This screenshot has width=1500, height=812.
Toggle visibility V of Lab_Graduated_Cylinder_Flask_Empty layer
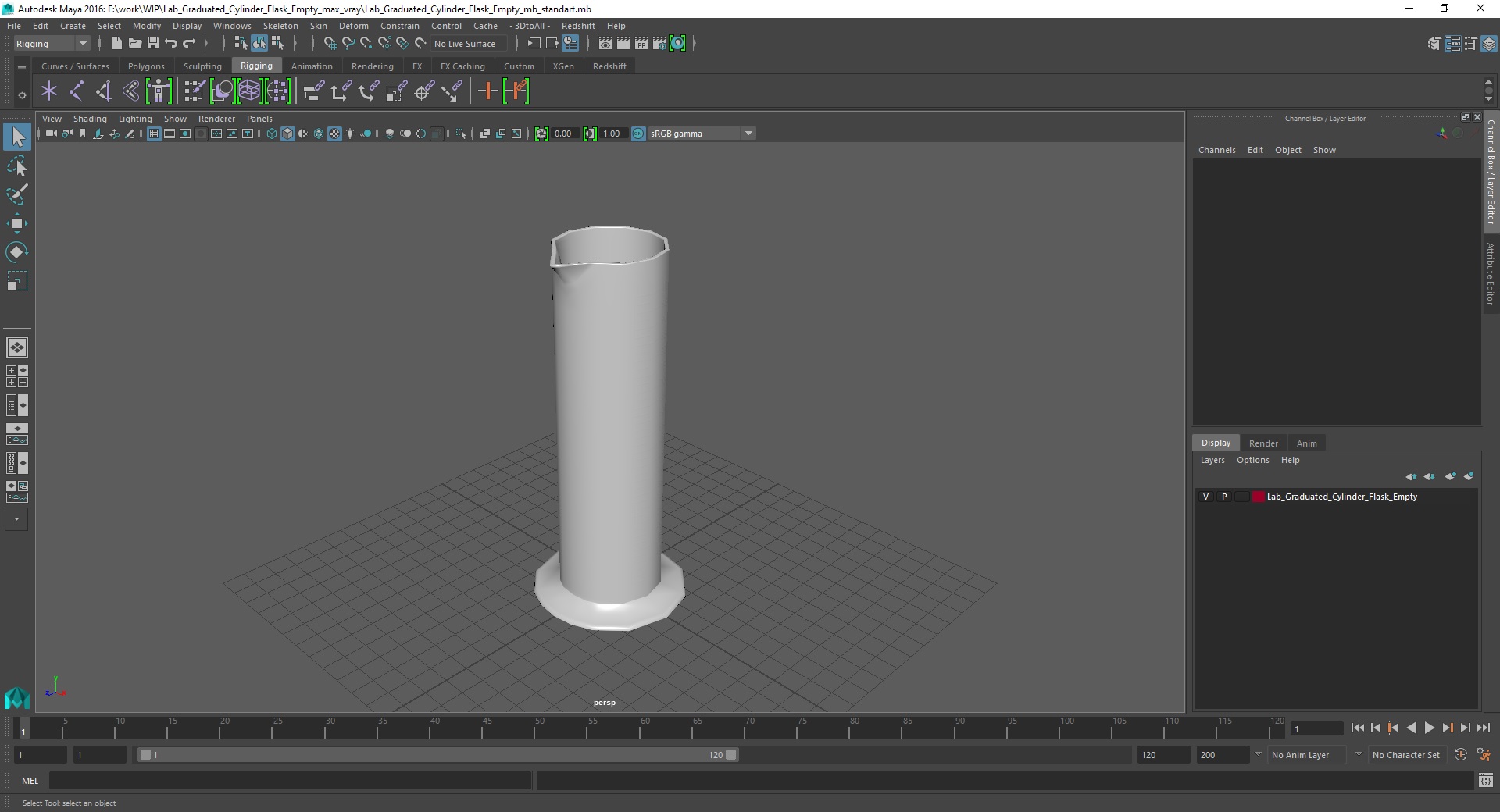point(1205,497)
